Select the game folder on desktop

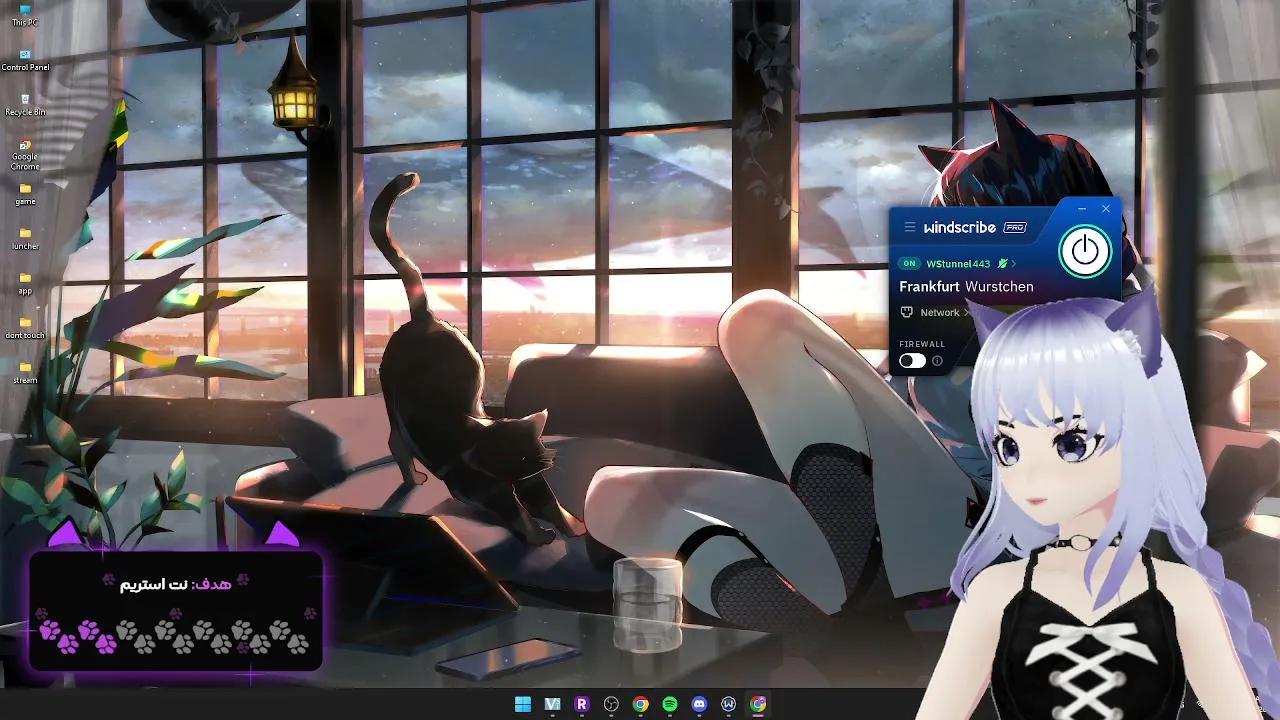(x=25, y=194)
